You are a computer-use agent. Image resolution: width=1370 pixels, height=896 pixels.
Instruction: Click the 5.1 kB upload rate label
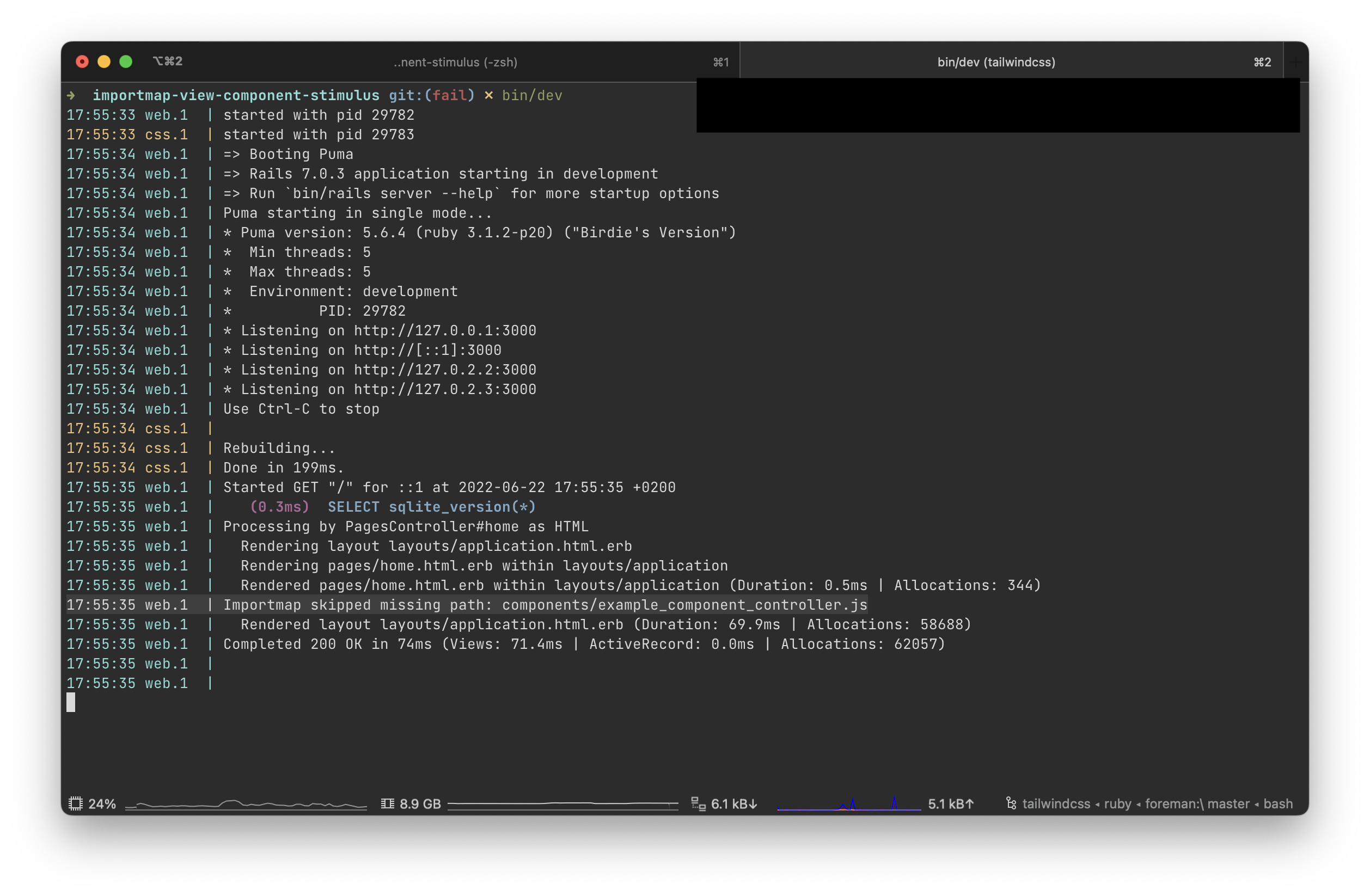tap(950, 804)
